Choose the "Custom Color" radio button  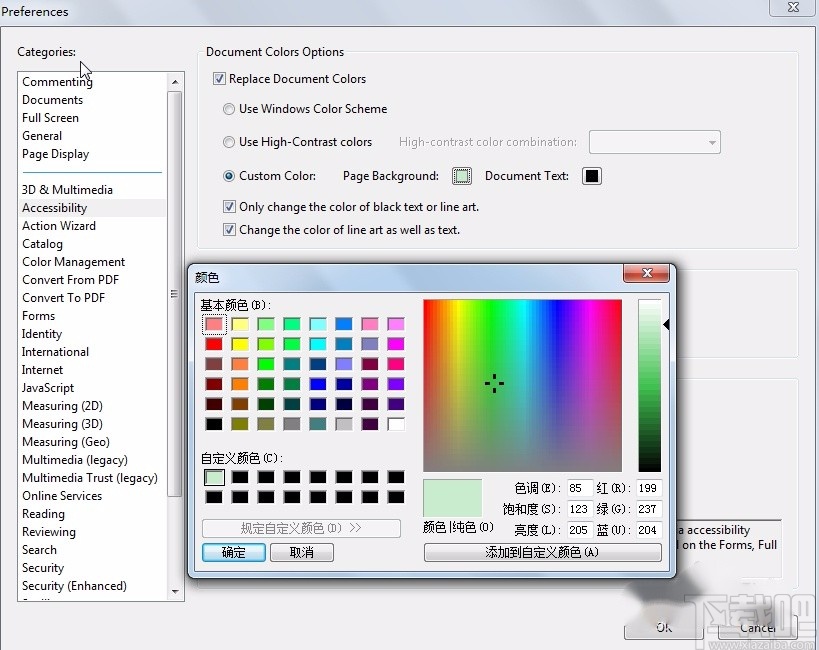coord(228,175)
